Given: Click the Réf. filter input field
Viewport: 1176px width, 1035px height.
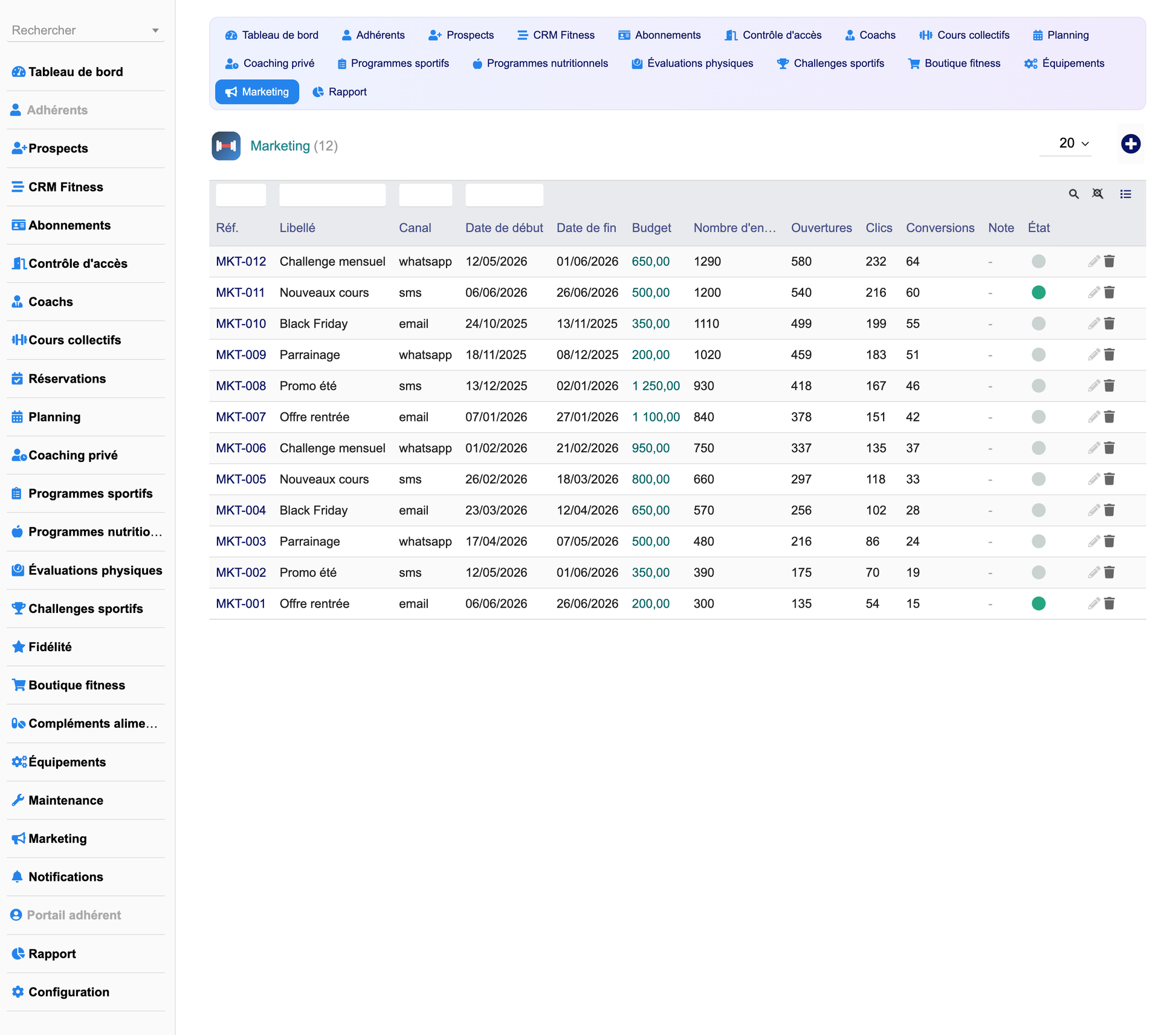Looking at the screenshot, I should (241, 195).
